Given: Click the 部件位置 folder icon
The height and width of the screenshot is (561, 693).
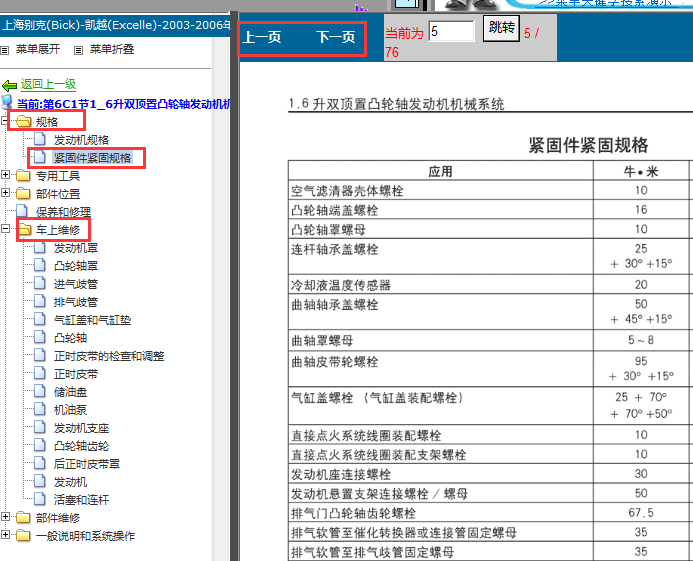Looking at the screenshot, I should (23, 194).
